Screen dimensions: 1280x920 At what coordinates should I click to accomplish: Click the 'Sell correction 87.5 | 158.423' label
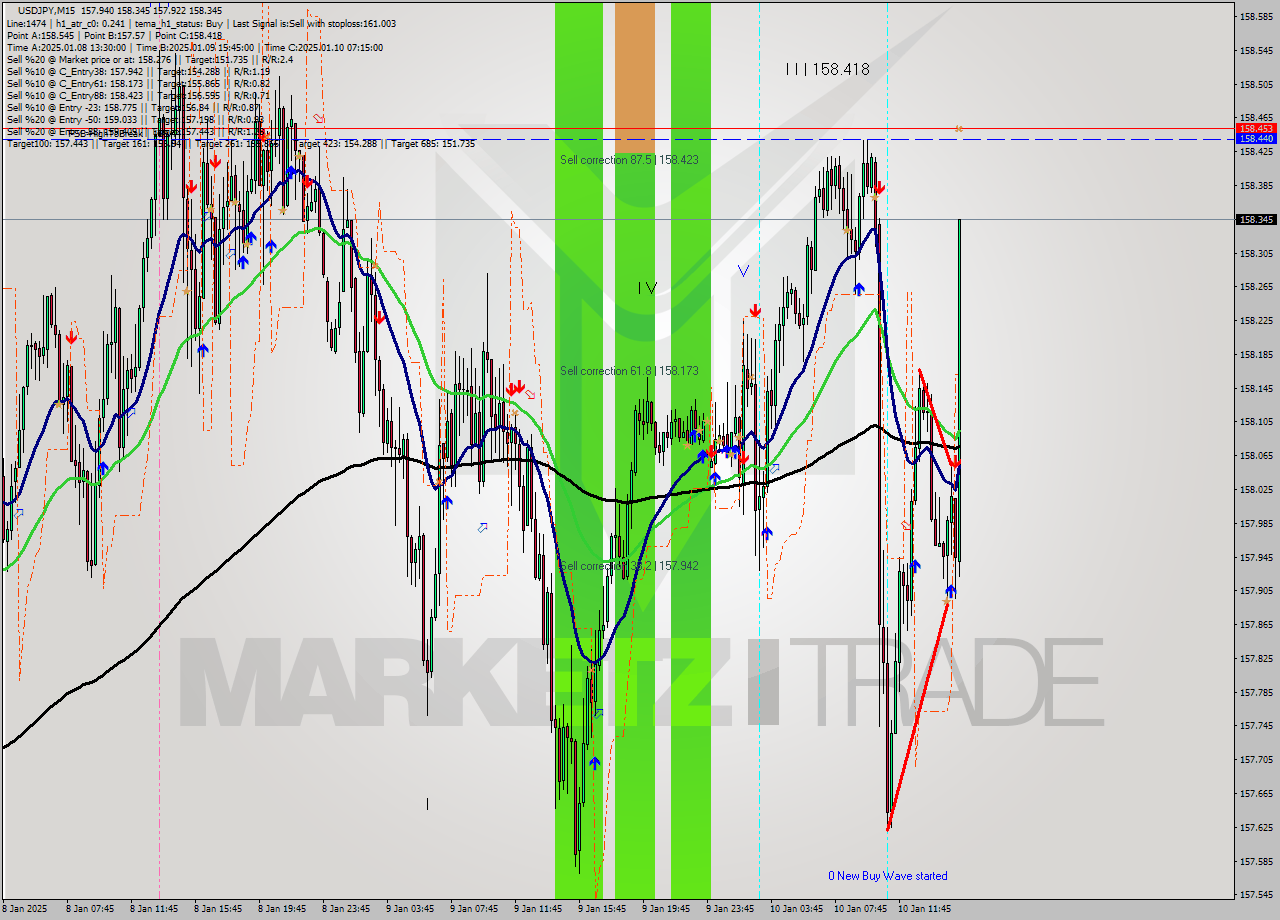point(629,159)
